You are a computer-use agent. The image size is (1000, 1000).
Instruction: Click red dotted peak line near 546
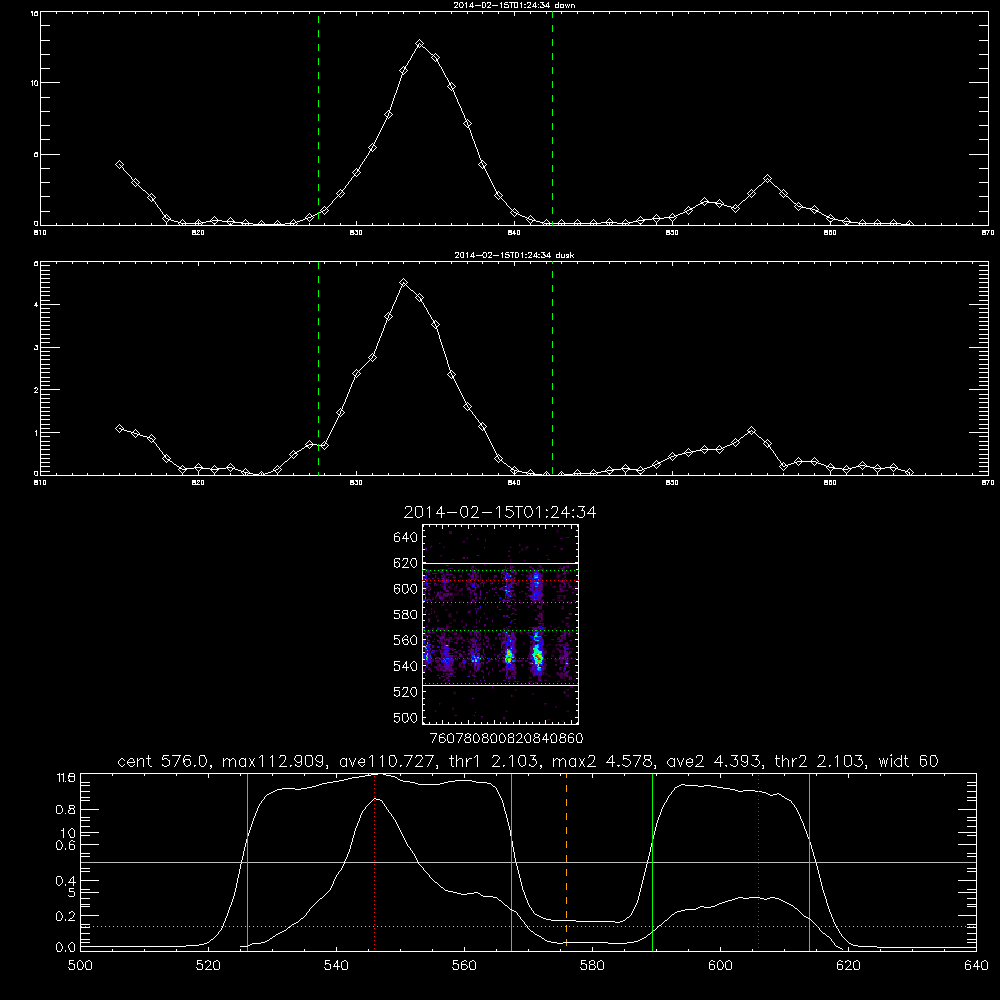pos(374,861)
